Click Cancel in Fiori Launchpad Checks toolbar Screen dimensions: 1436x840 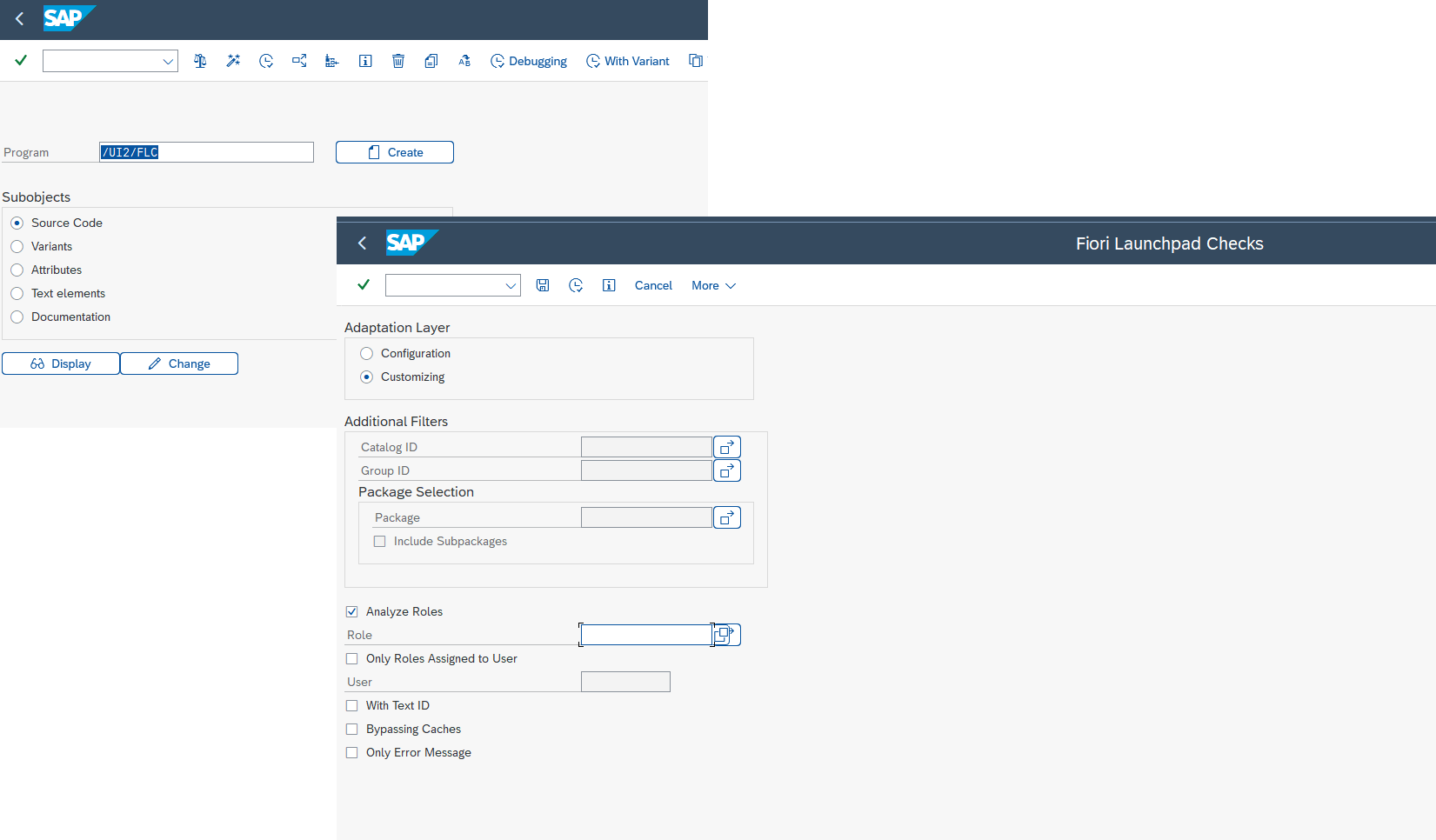click(653, 285)
